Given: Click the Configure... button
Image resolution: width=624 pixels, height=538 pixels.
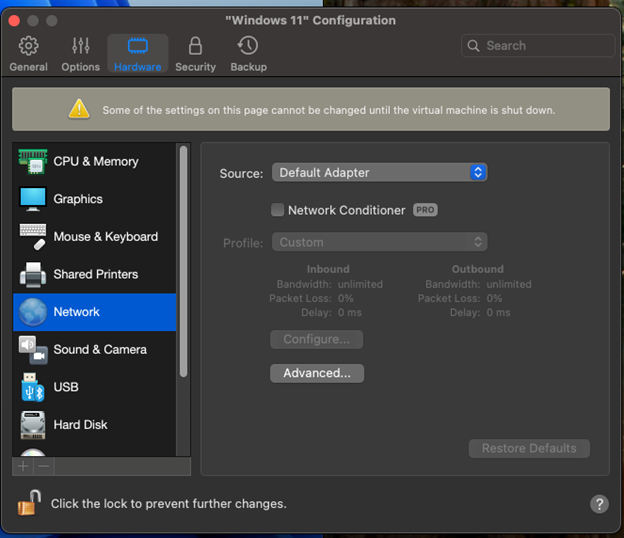Looking at the screenshot, I should (316, 339).
